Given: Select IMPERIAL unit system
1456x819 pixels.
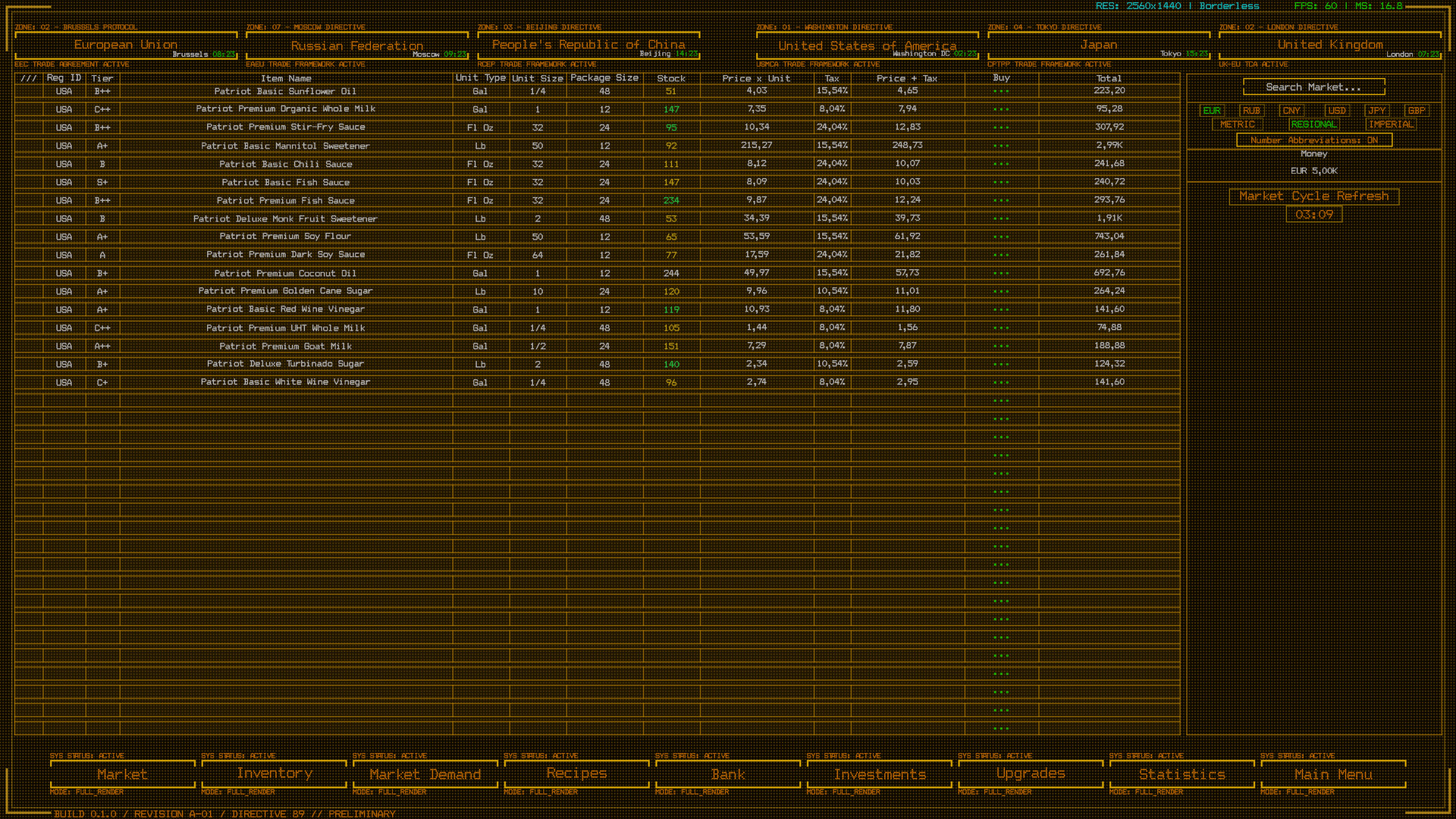Looking at the screenshot, I should [x=1391, y=124].
